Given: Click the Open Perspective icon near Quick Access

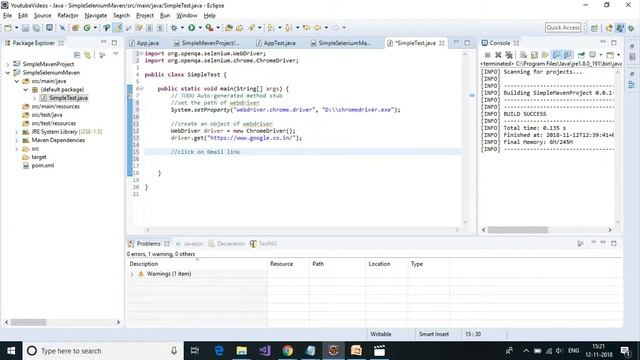Looking at the screenshot, I should 594,28.
